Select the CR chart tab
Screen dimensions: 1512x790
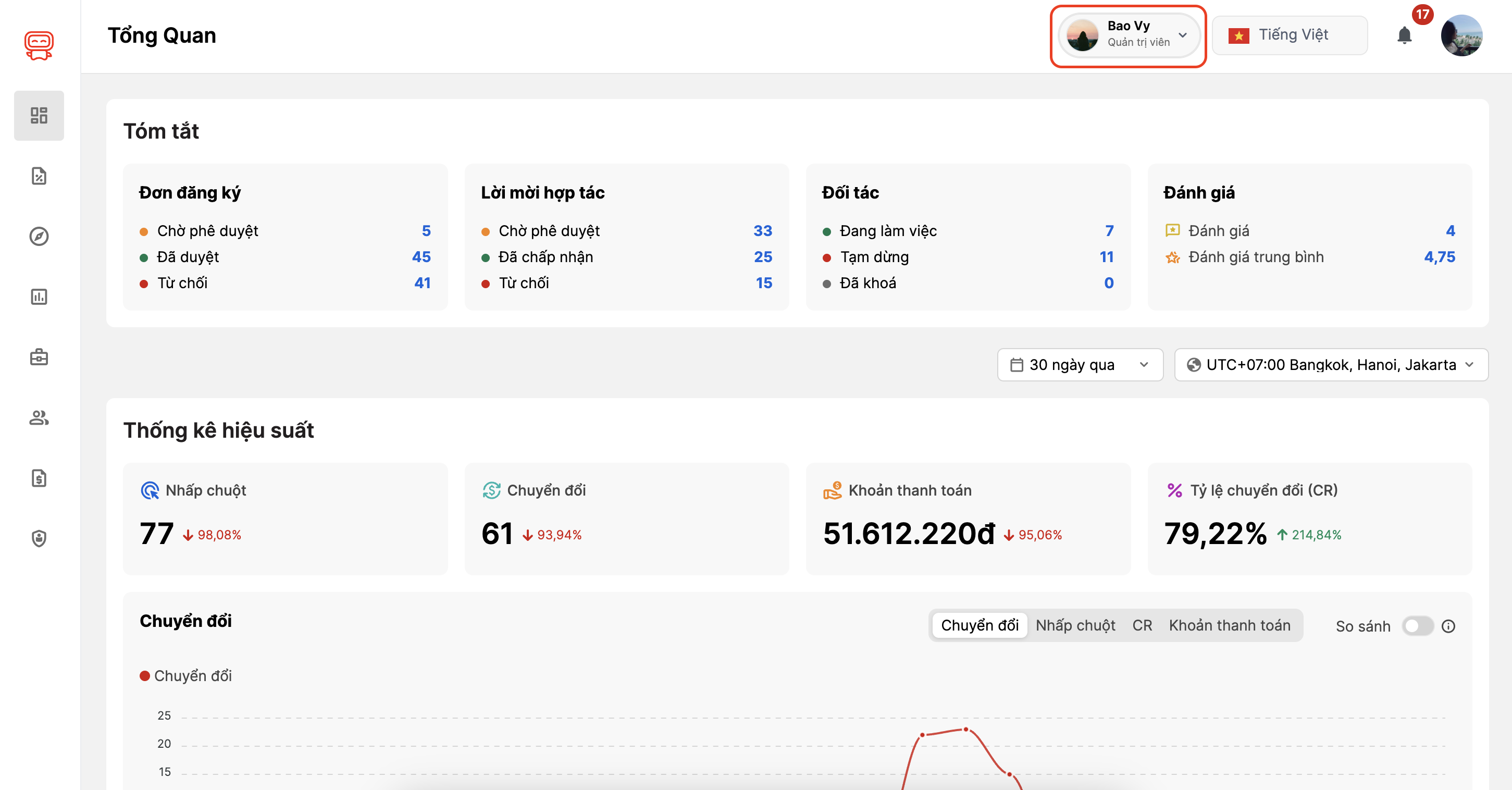(1142, 625)
